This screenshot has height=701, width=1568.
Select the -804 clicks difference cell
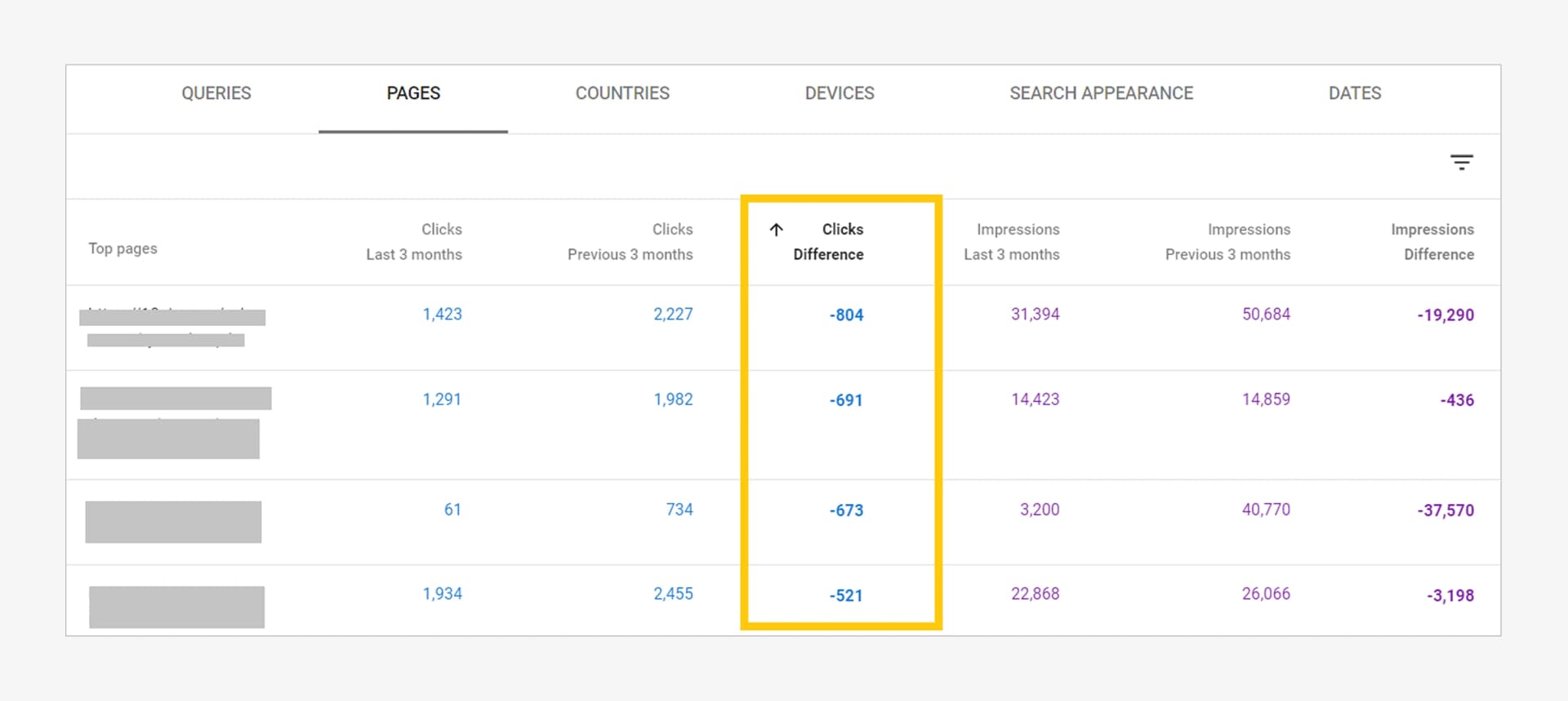pos(846,315)
